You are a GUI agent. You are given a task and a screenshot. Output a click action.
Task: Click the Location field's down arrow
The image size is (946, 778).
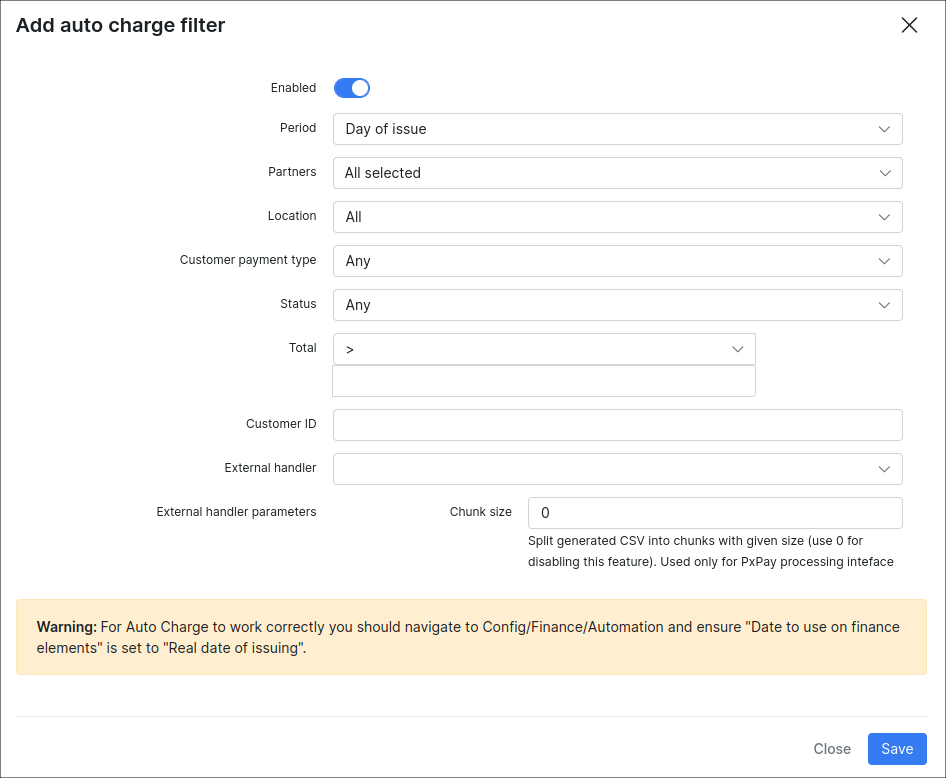(884, 217)
